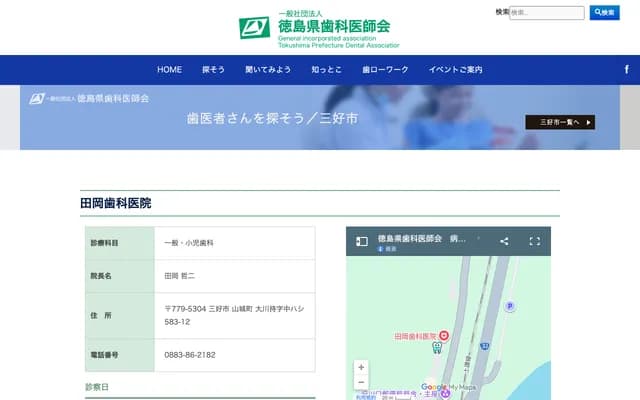Open the 探そう menu item
The width and height of the screenshot is (640, 400).
coord(213,70)
